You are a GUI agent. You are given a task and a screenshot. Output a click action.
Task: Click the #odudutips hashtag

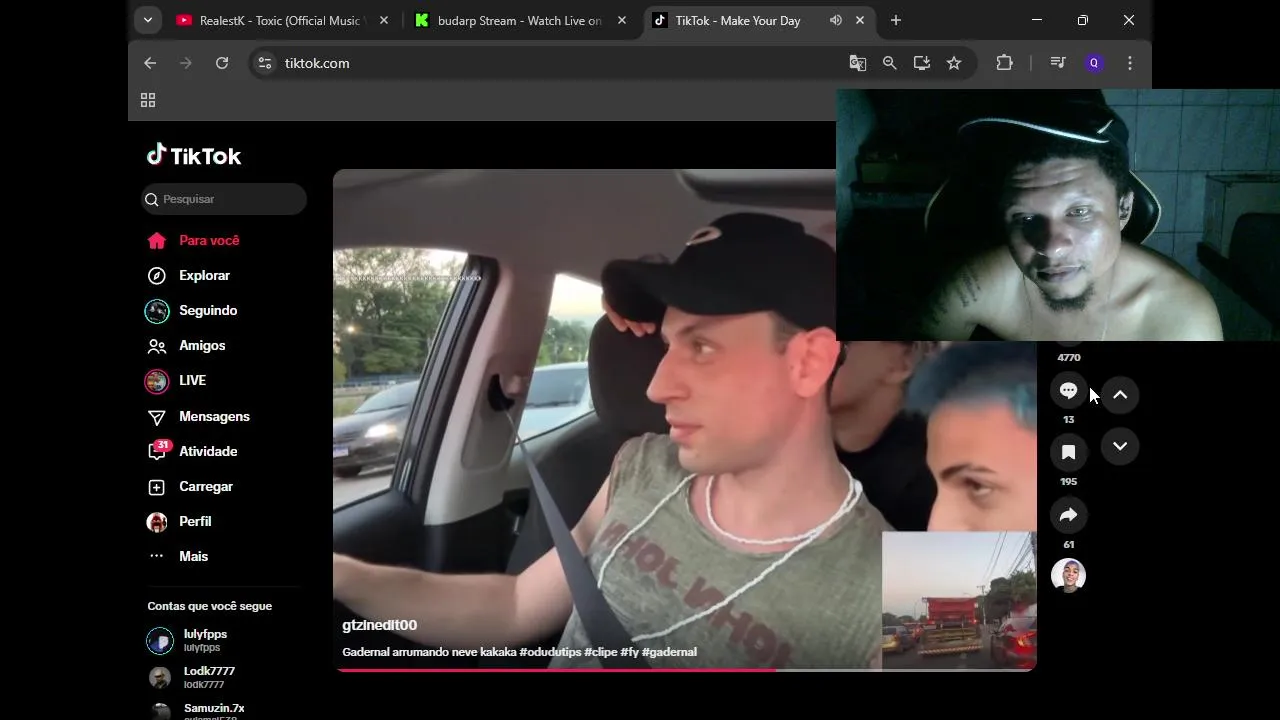coord(550,652)
